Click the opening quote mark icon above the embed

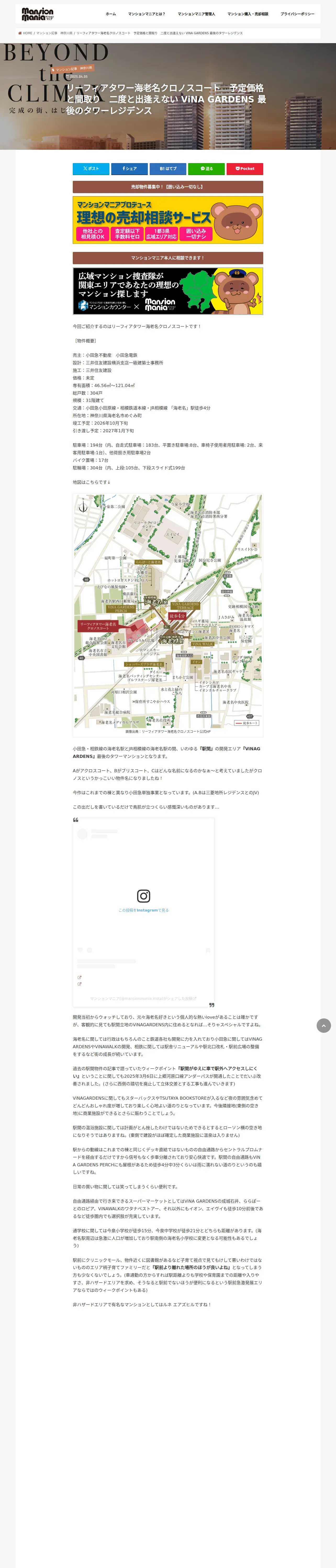(x=76, y=820)
